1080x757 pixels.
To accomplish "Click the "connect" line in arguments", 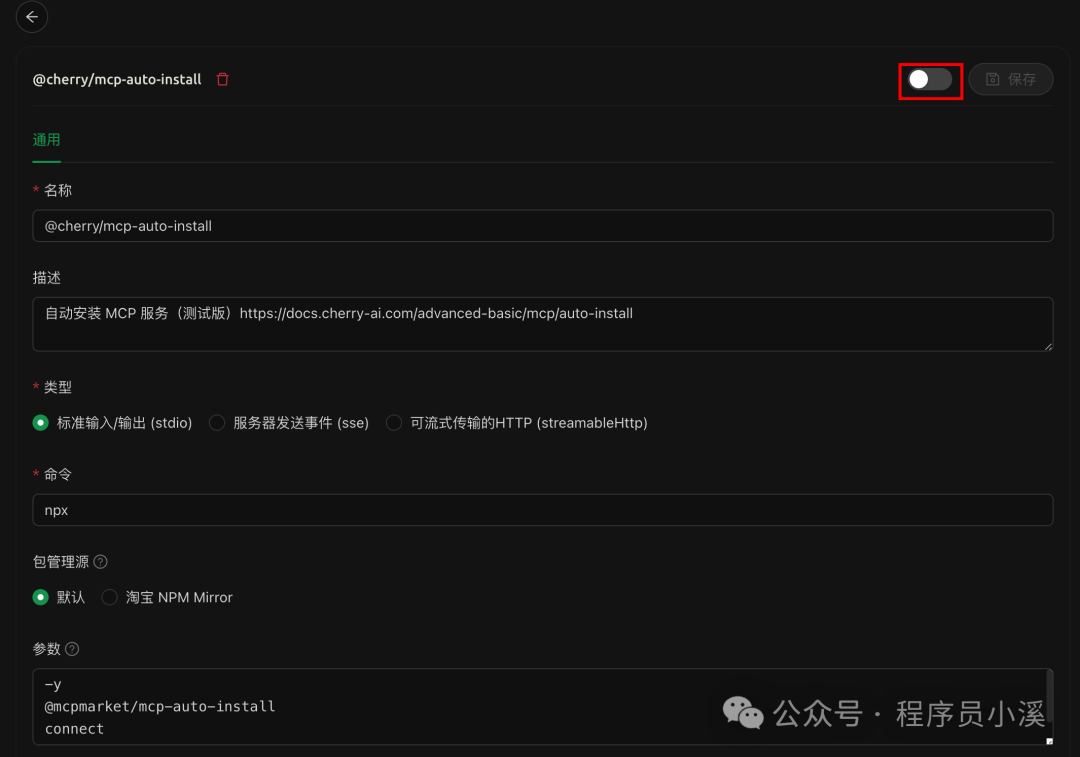I will click(x=74, y=729).
